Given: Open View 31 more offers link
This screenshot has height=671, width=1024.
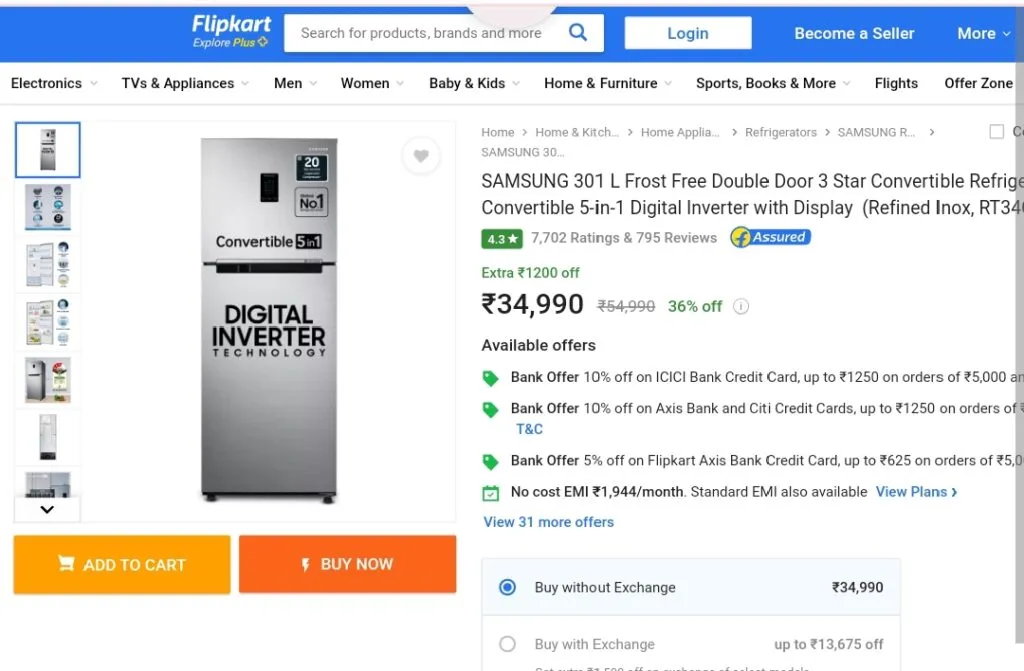Looking at the screenshot, I should pyautogui.click(x=549, y=522).
